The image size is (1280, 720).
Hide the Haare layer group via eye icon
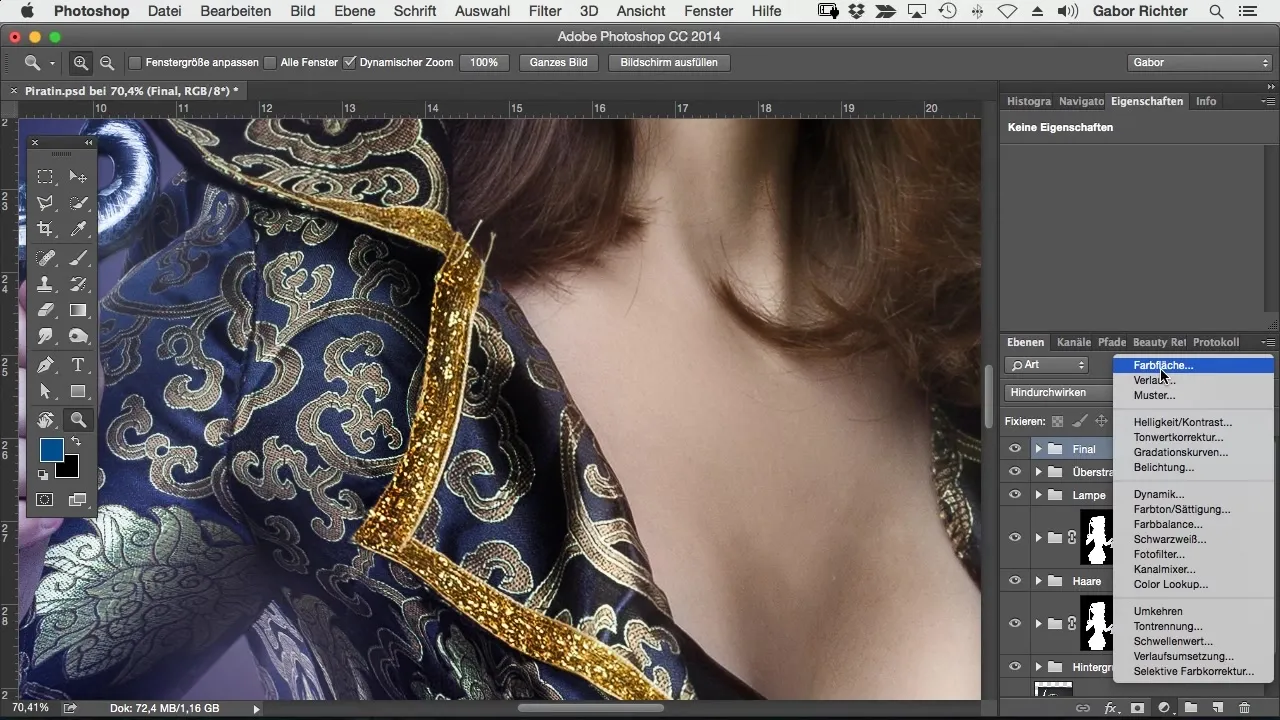tap(1015, 581)
